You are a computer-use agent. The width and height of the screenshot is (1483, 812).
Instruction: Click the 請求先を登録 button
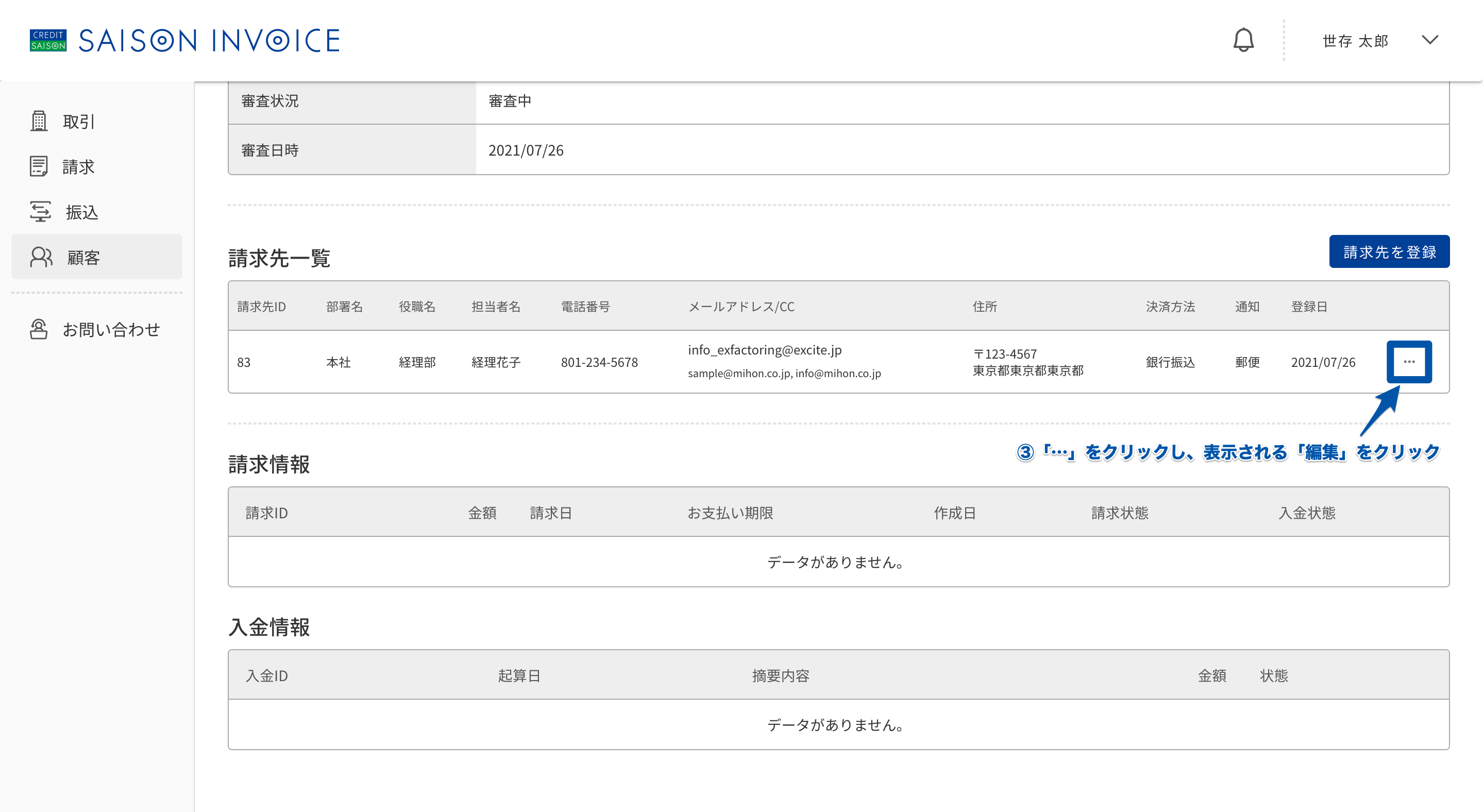click(1389, 251)
